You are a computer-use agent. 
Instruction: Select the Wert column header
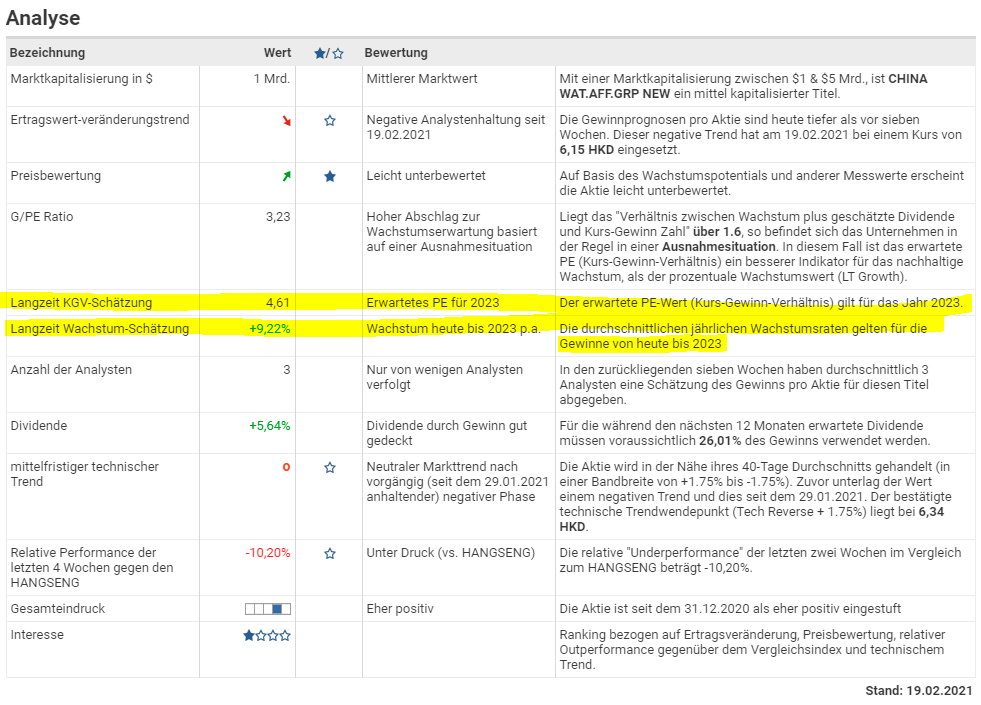point(277,53)
